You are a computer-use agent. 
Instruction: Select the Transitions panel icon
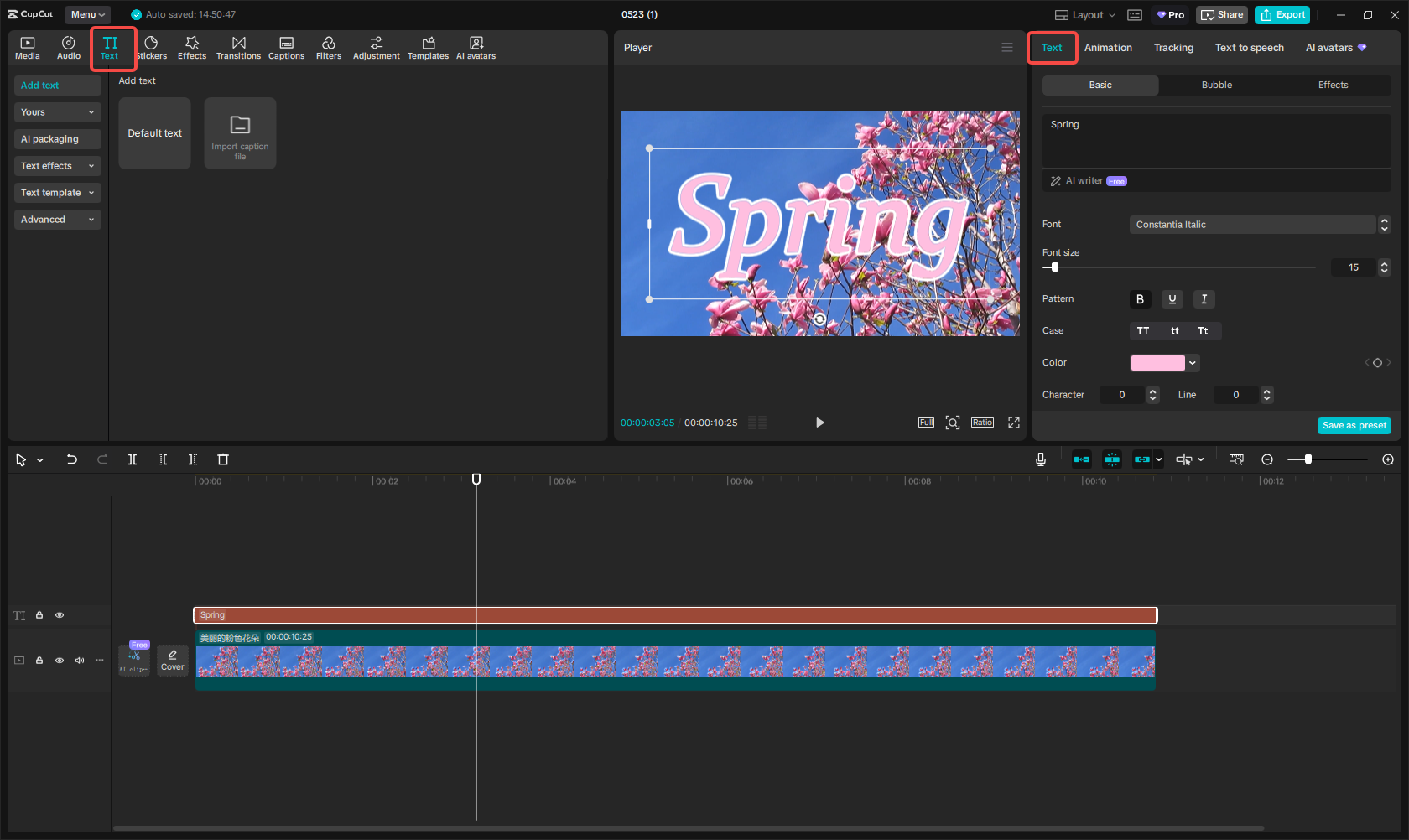click(x=238, y=47)
